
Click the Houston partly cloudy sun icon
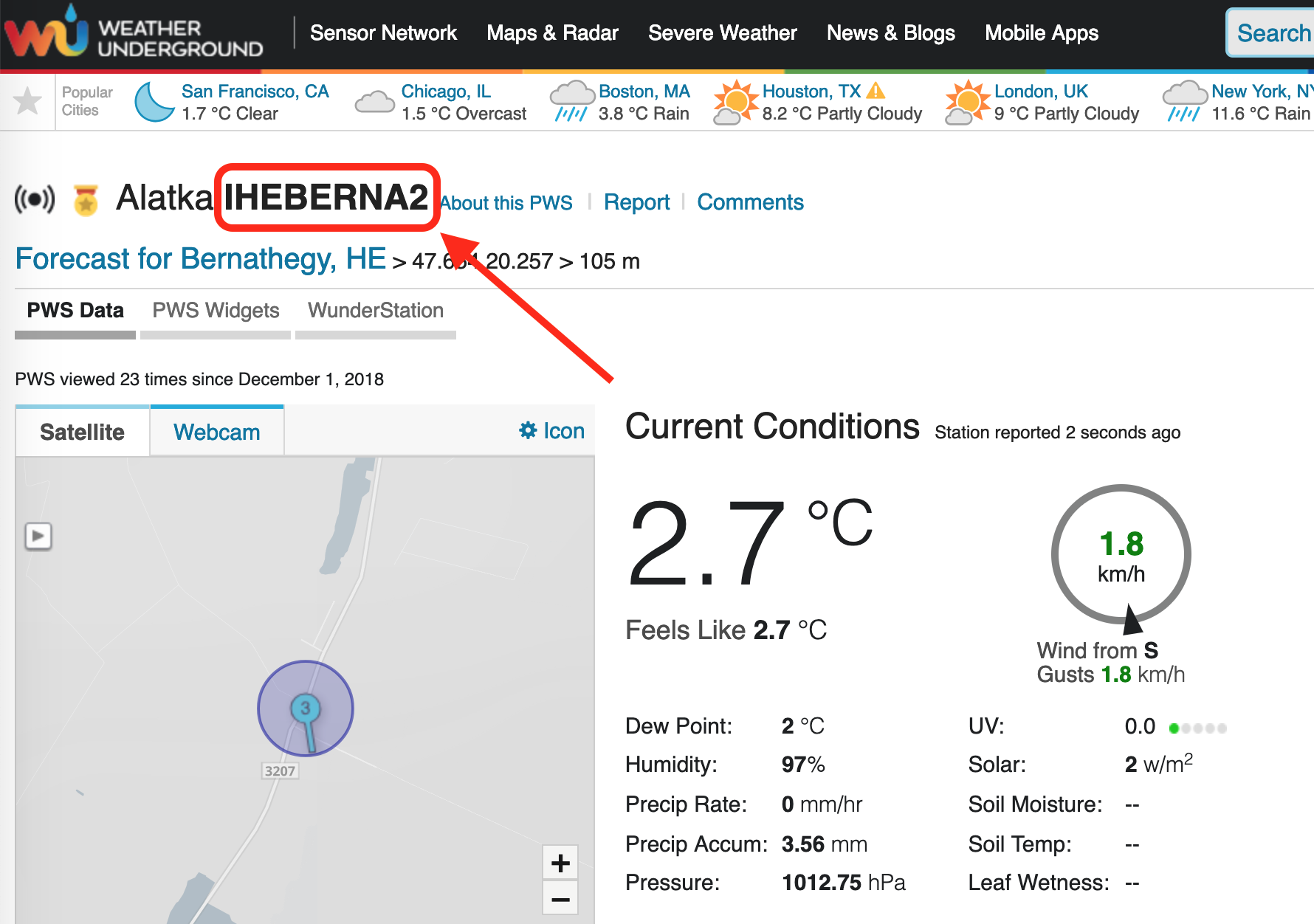[735, 102]
